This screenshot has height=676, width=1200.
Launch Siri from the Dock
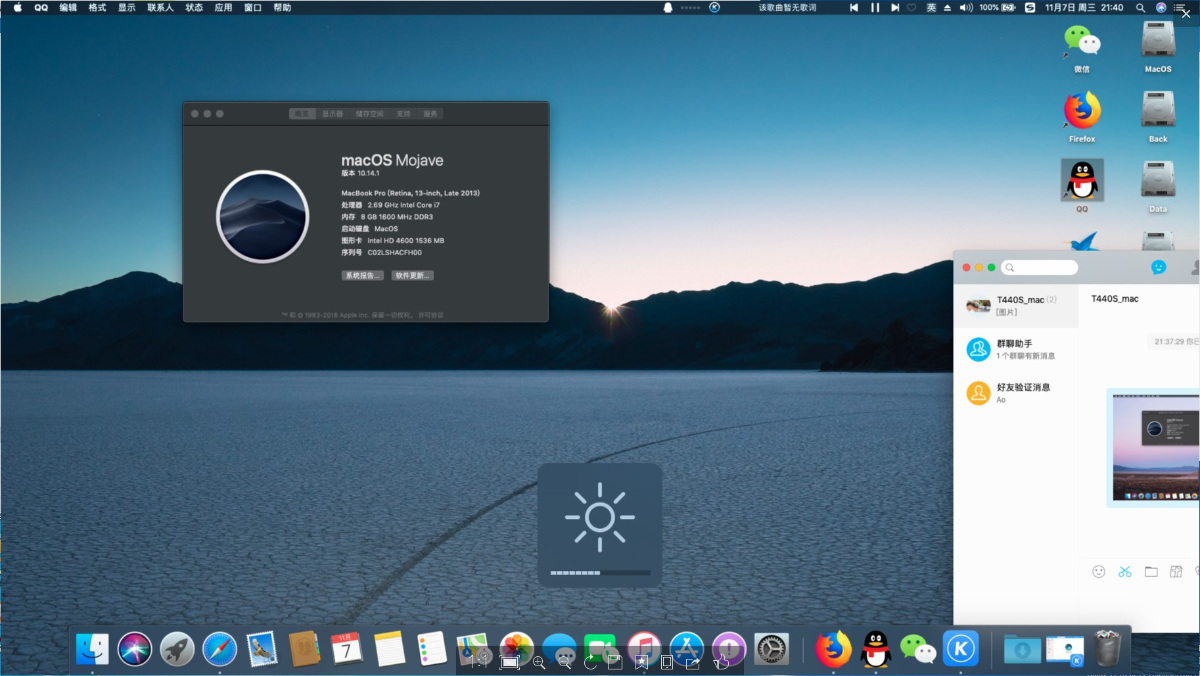(x=135, y=649)
